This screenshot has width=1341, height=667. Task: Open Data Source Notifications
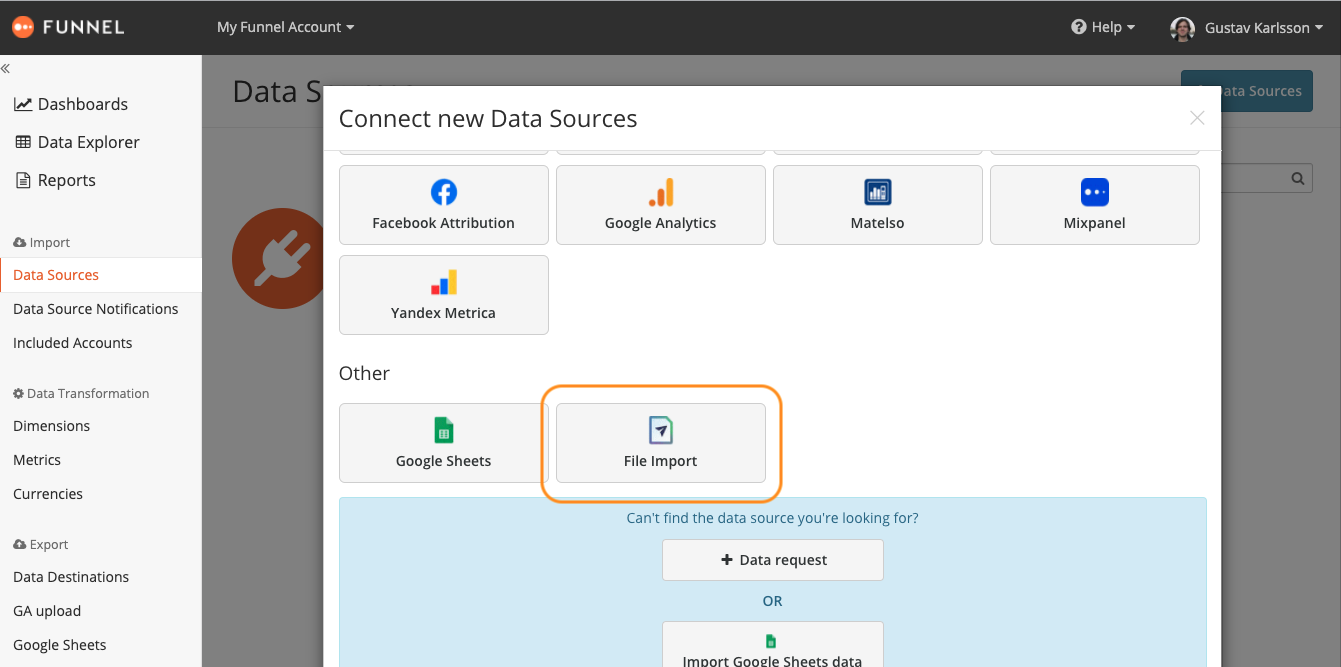96,309
